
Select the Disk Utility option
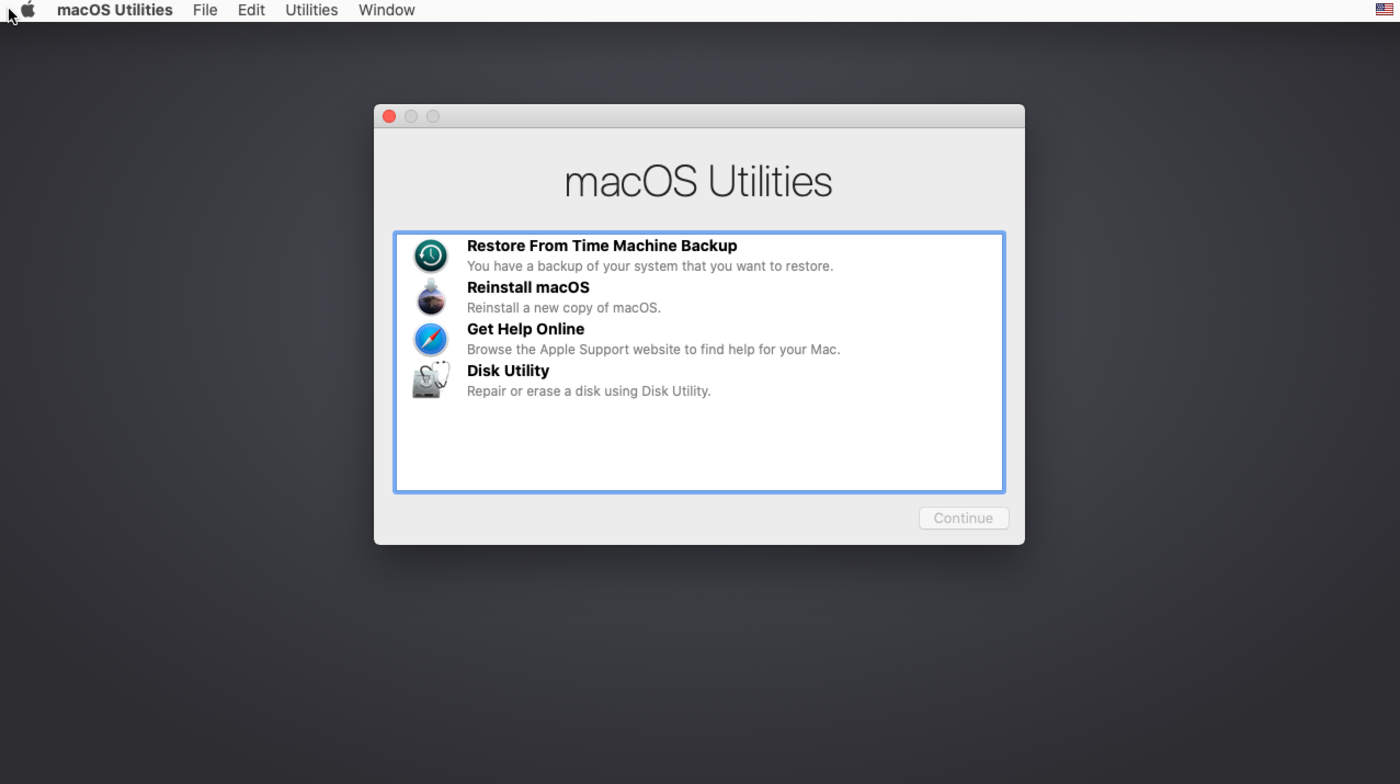point(508,371)
